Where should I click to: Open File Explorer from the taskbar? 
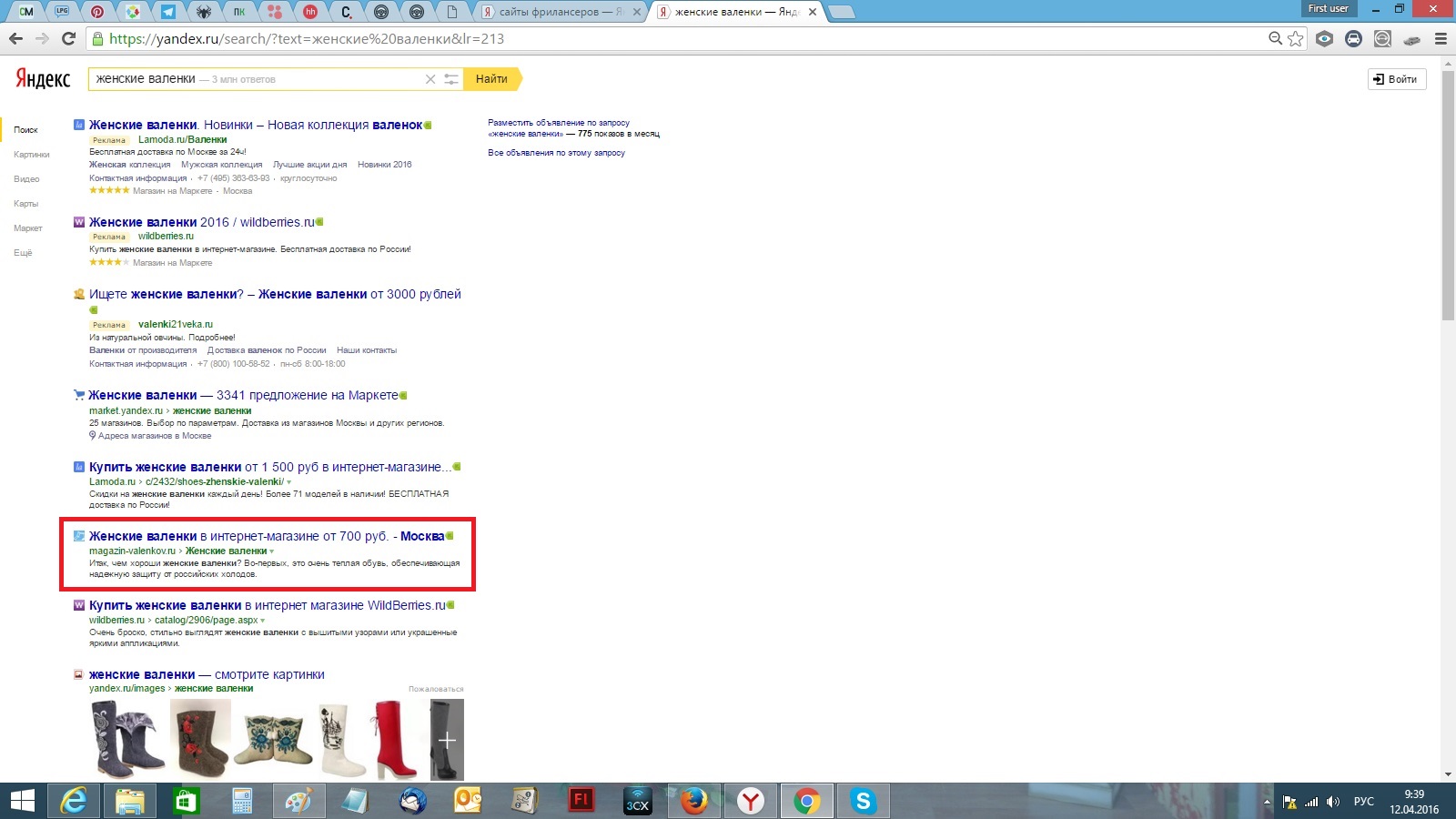point(130,801)
